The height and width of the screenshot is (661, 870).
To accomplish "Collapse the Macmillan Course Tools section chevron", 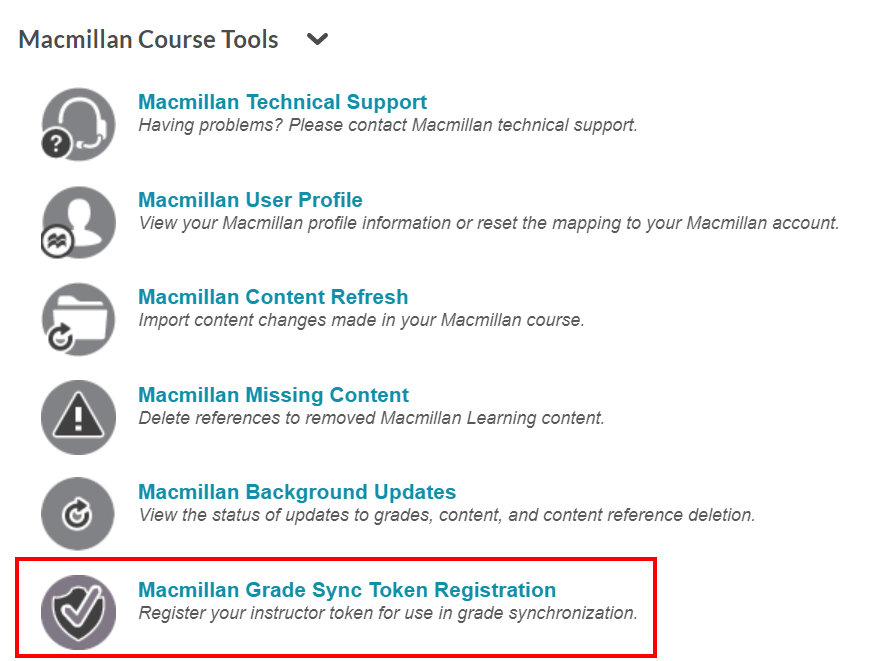I will click(x=317, y=39).
